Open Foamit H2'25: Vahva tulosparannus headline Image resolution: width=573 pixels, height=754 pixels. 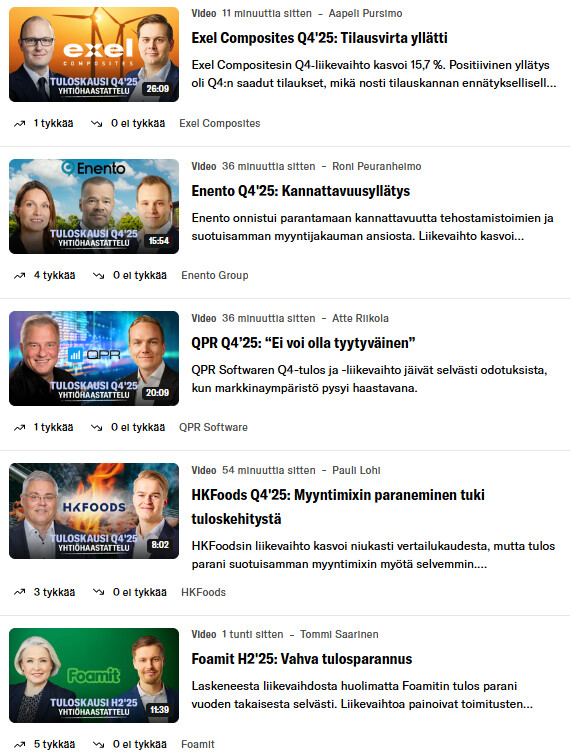click(301, 659)
